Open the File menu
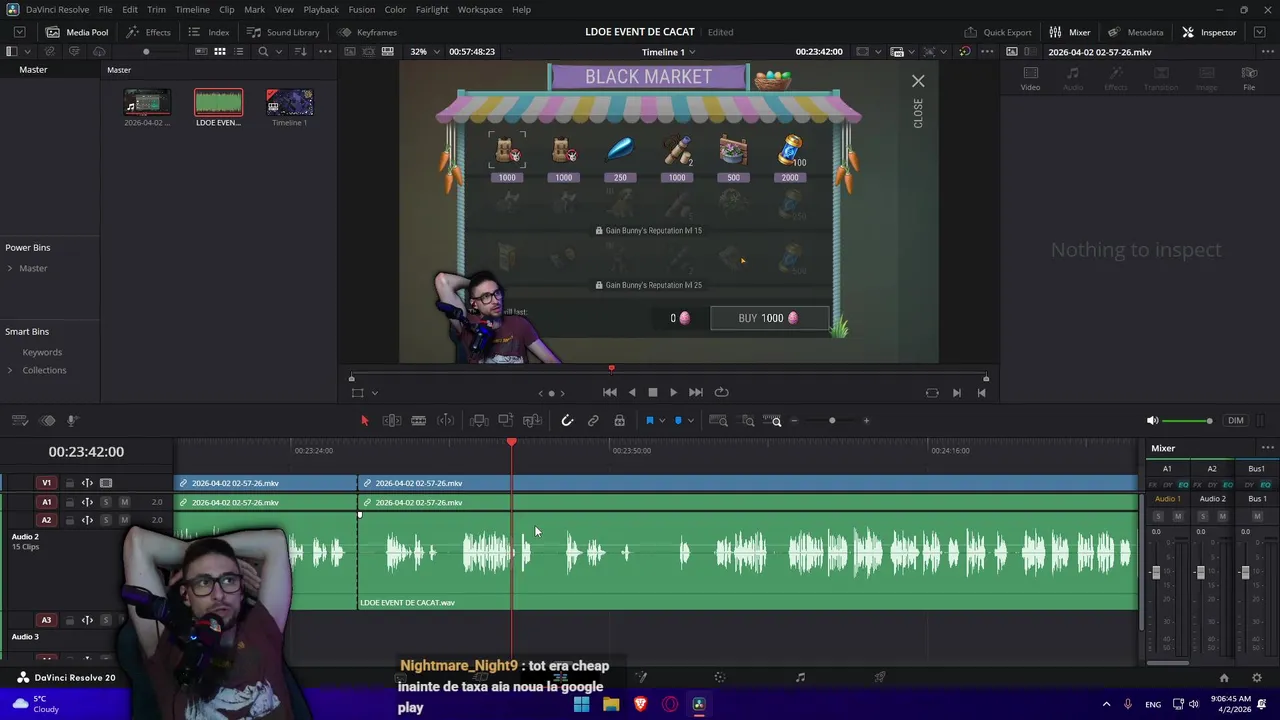This screenshot has height=720, width=1280. click(x=105, y=9)
